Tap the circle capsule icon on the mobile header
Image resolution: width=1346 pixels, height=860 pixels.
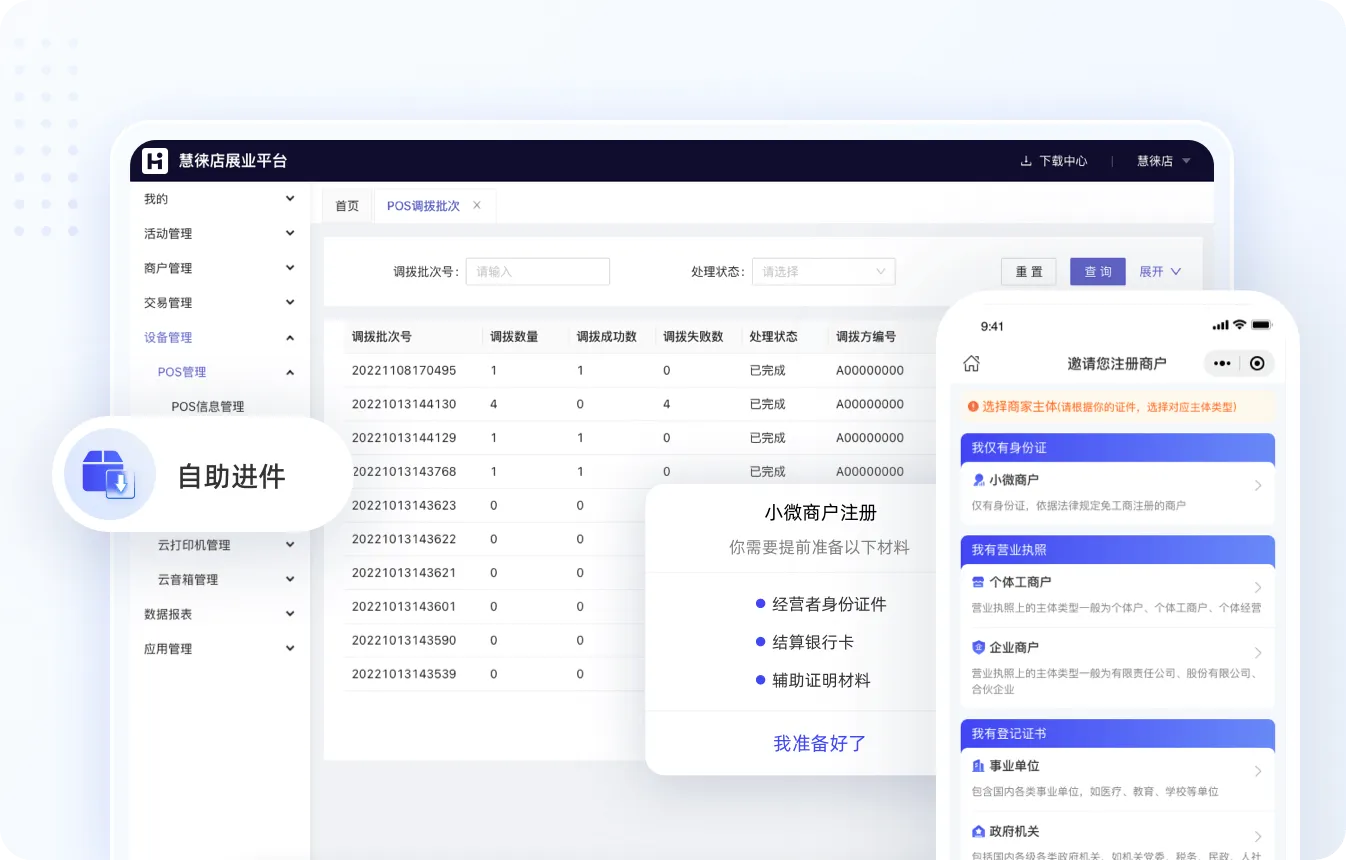pos(1258,363)
